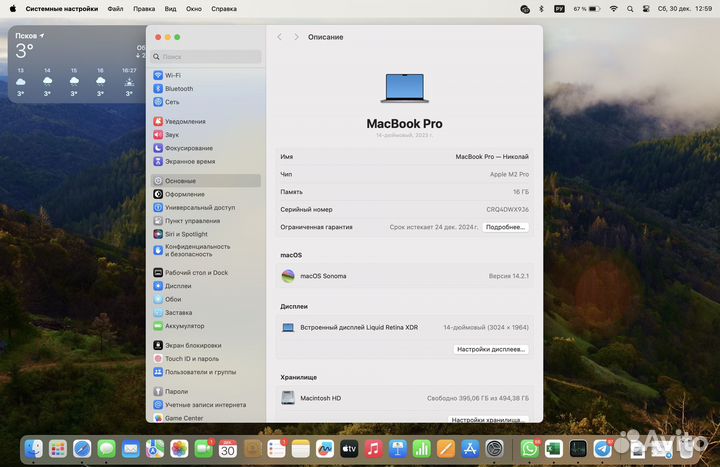Open the Системные настройки menu
Viewport: 720px width, 467px height.
[x=62, y=9]
